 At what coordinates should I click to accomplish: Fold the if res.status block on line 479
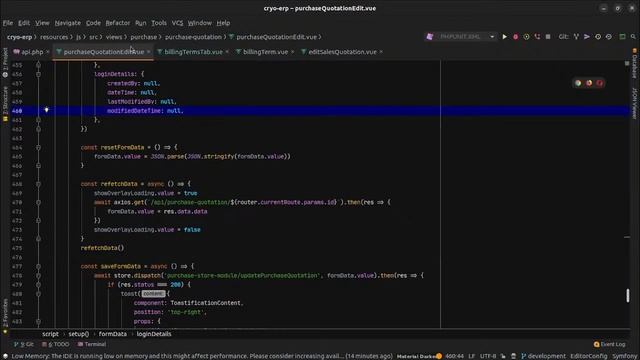tap(38, 284)
